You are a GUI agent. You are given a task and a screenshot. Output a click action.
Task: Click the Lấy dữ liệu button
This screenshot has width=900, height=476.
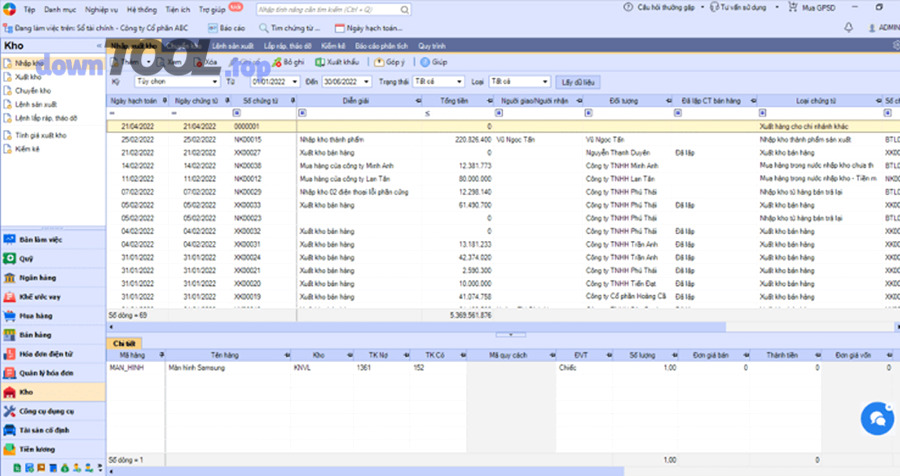tap(579, 81)
